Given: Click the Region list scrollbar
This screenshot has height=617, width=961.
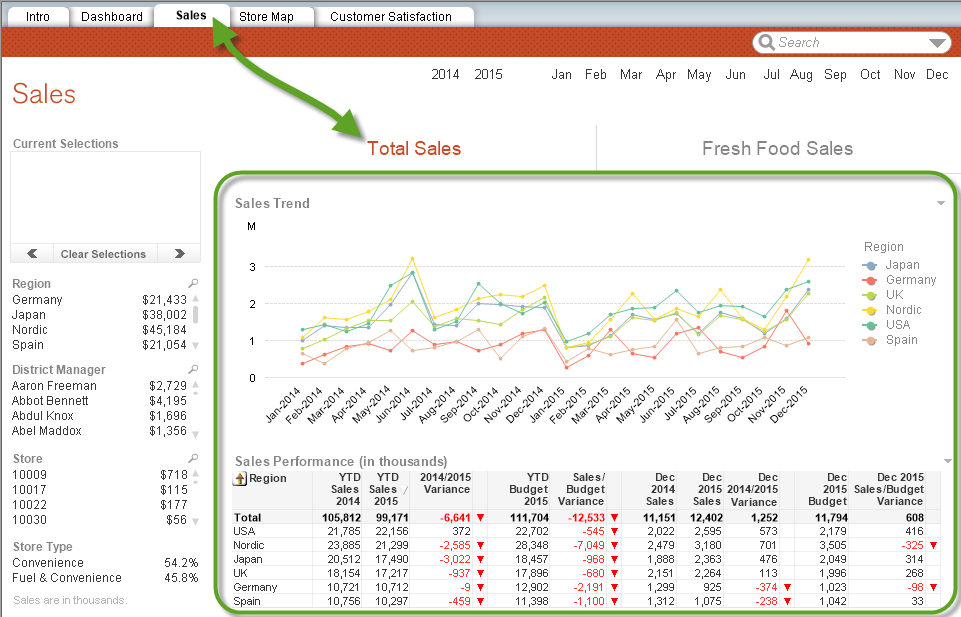Looking at the screenshot, I should tap(196, 314).
